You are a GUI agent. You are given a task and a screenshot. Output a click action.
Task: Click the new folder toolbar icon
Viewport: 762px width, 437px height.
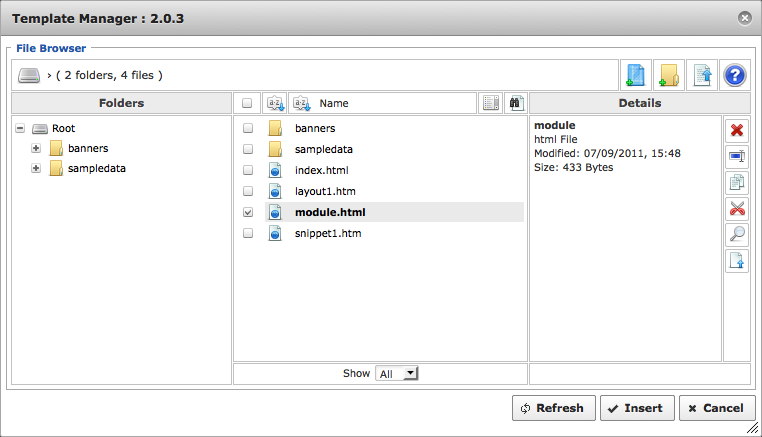669,75
